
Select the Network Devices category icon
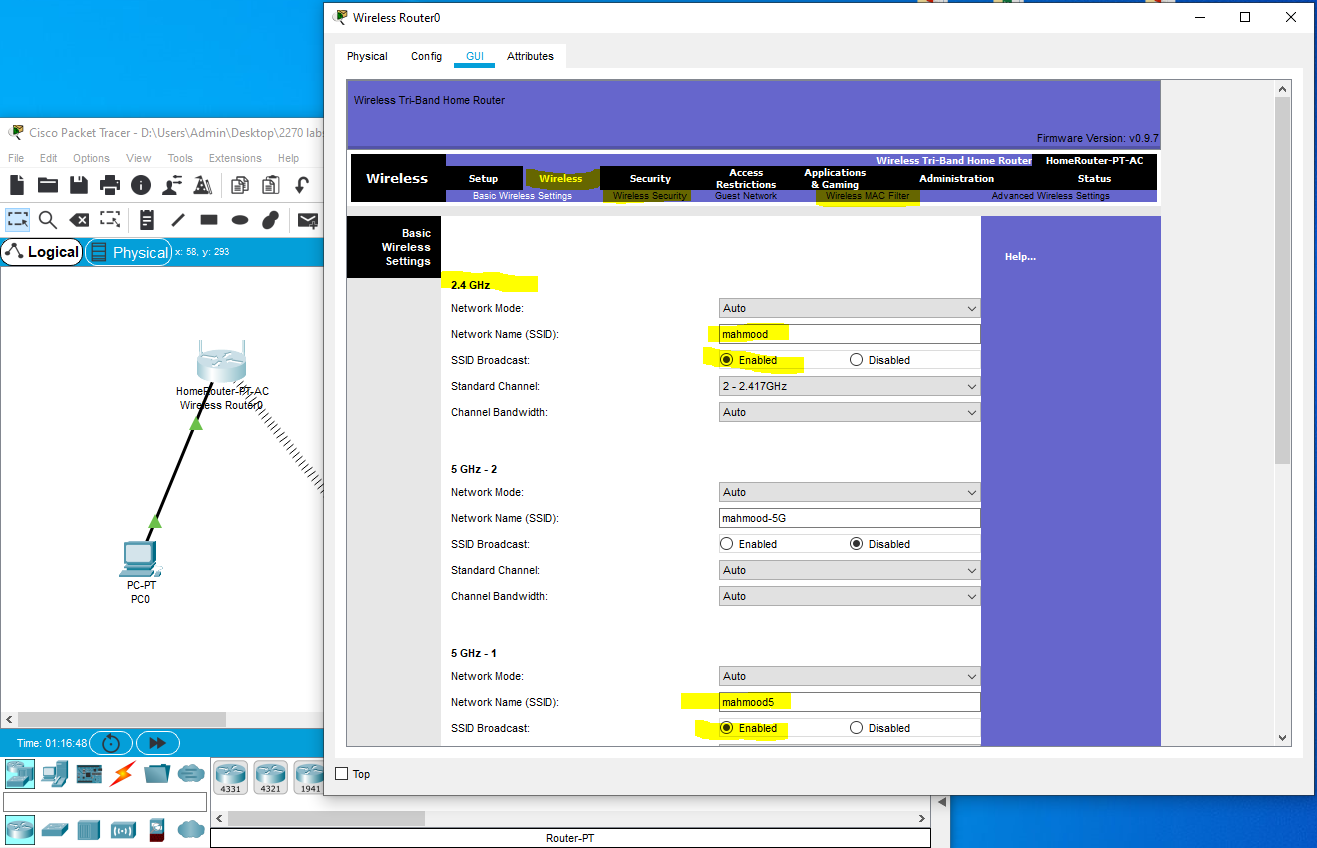pyautogui.click(x=20, y=773)
